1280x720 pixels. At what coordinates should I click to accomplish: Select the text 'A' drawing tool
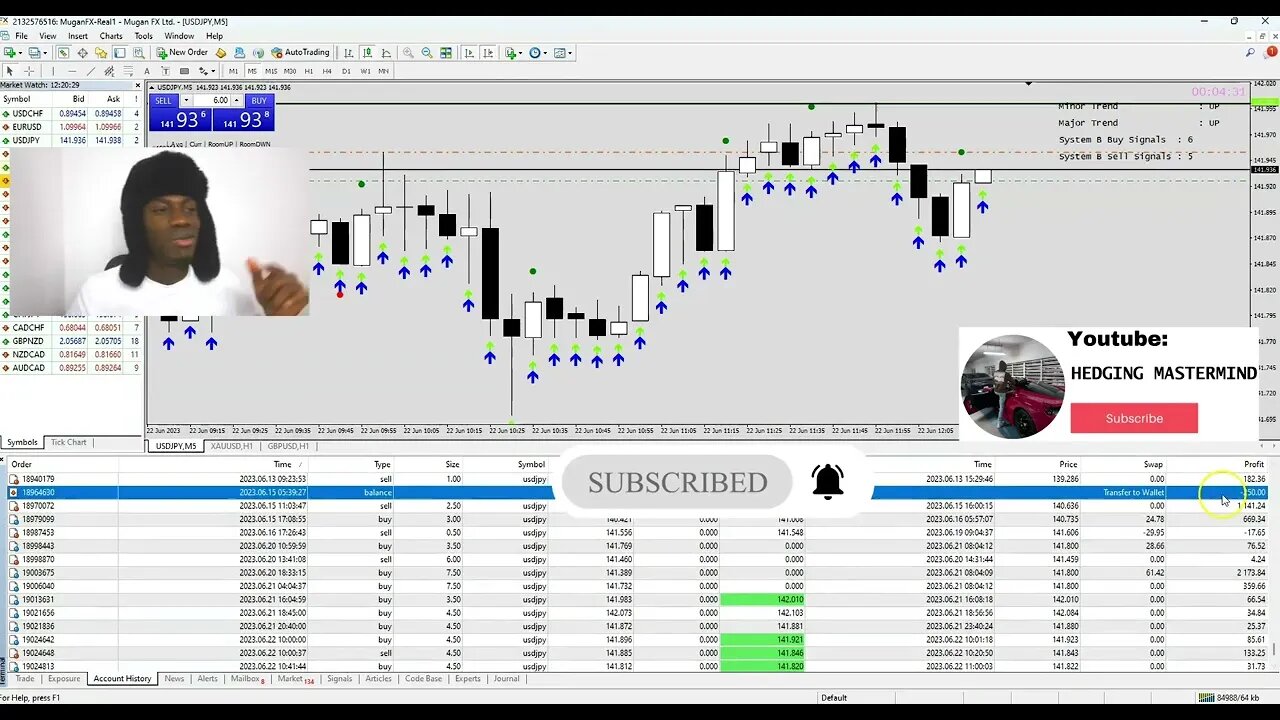pos(147,71)
